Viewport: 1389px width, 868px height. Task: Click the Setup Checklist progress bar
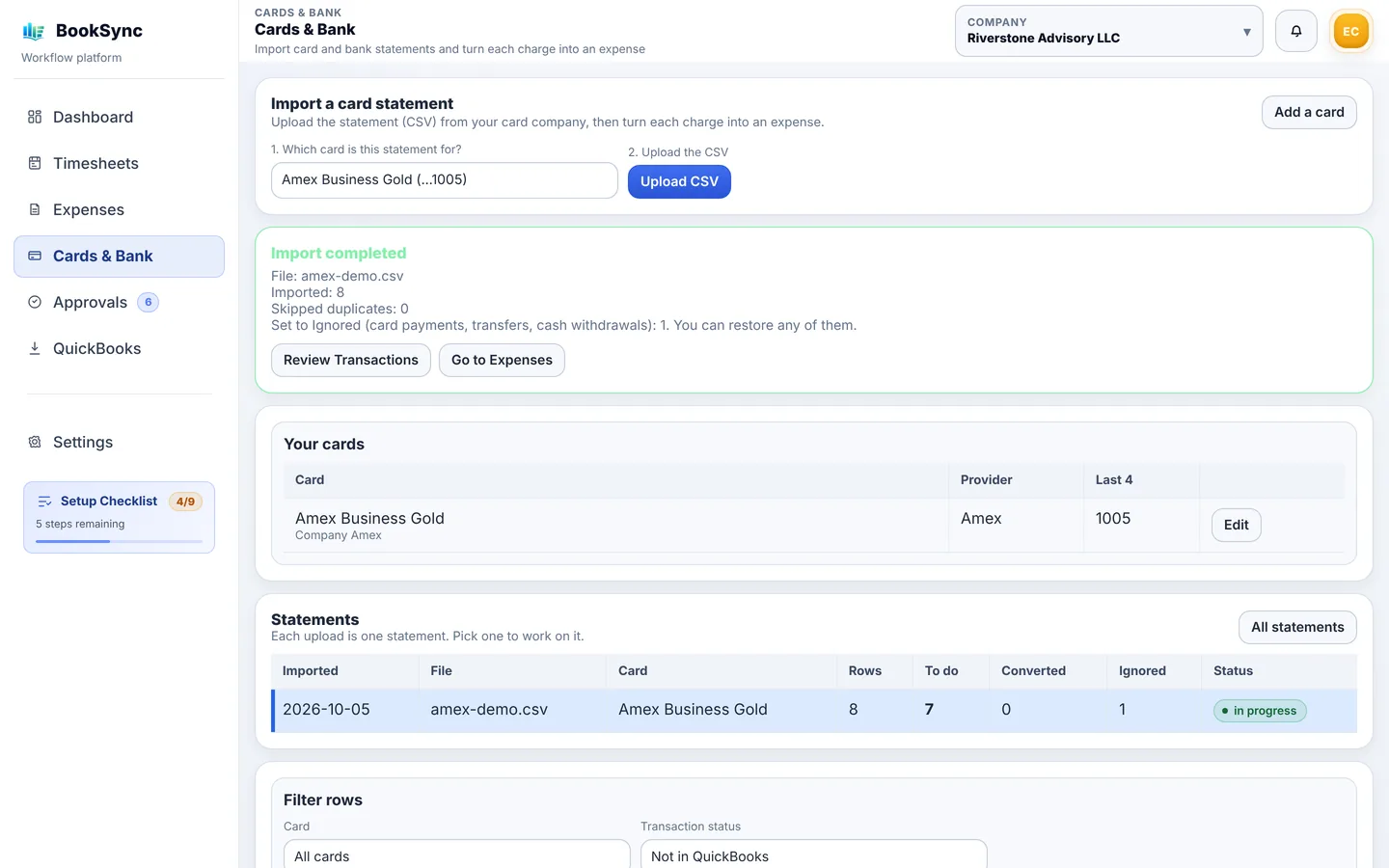pyautogui.click(x=119, y=541)
